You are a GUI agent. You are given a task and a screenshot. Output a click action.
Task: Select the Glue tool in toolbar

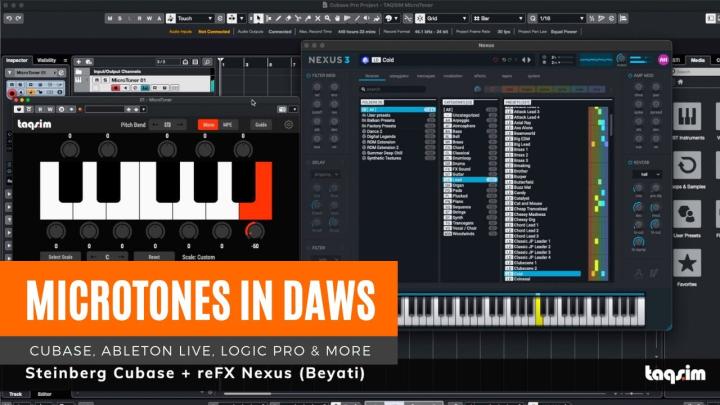pos(308,18)
